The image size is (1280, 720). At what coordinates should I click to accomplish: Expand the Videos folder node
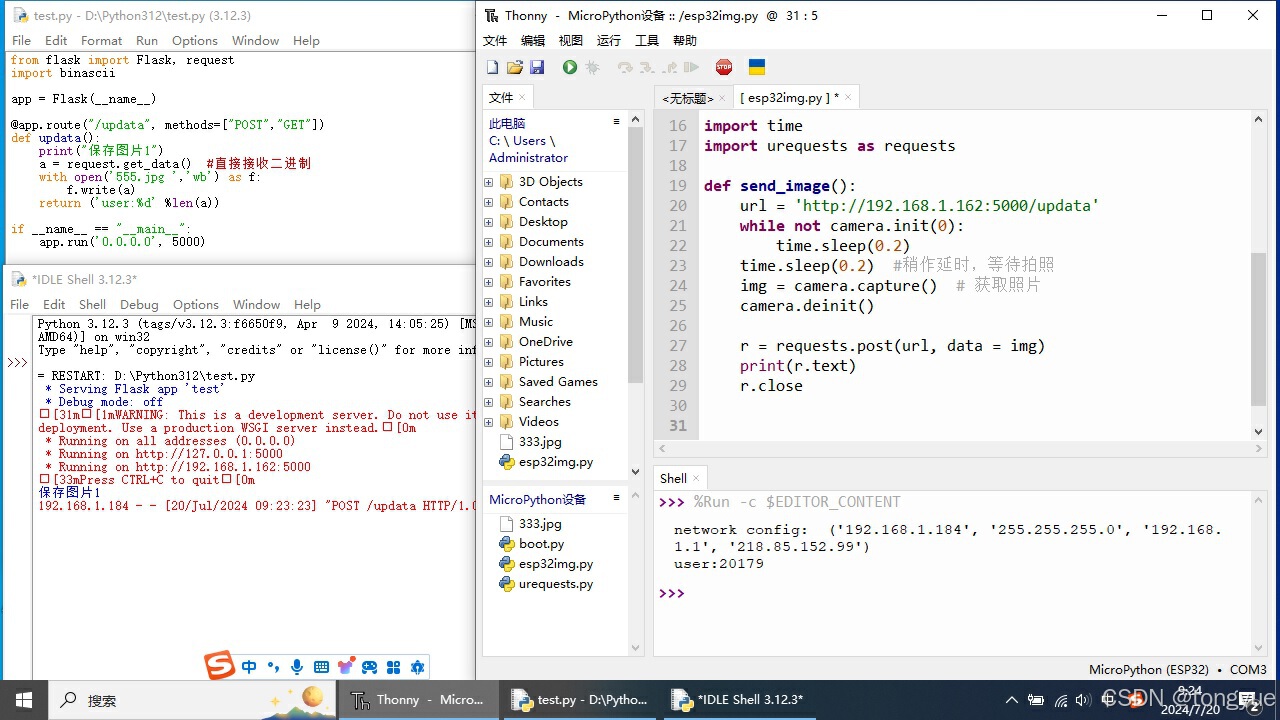(x=489, y=422)
